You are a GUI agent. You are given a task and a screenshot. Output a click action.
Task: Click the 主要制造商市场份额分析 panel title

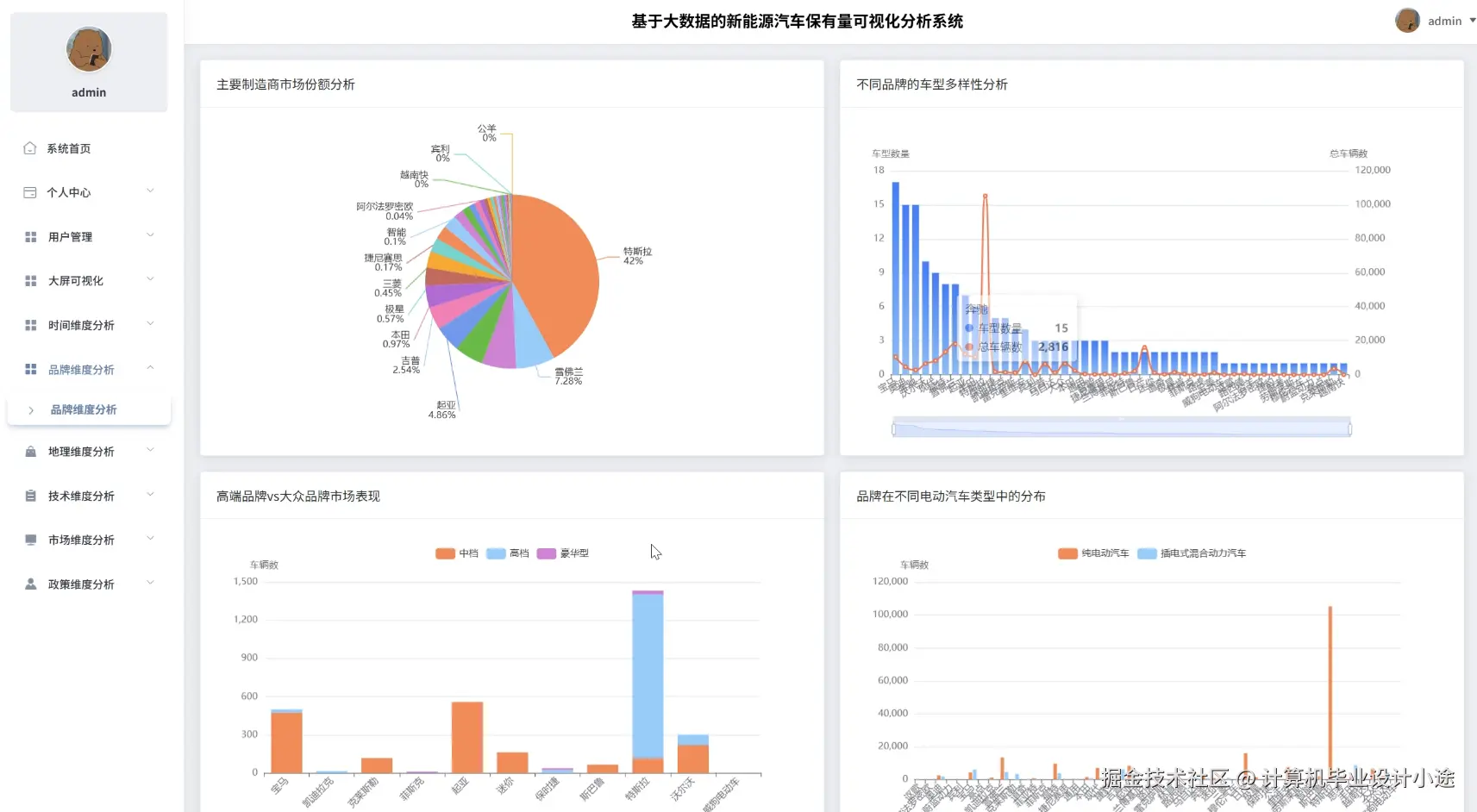[x=285, y=84]
